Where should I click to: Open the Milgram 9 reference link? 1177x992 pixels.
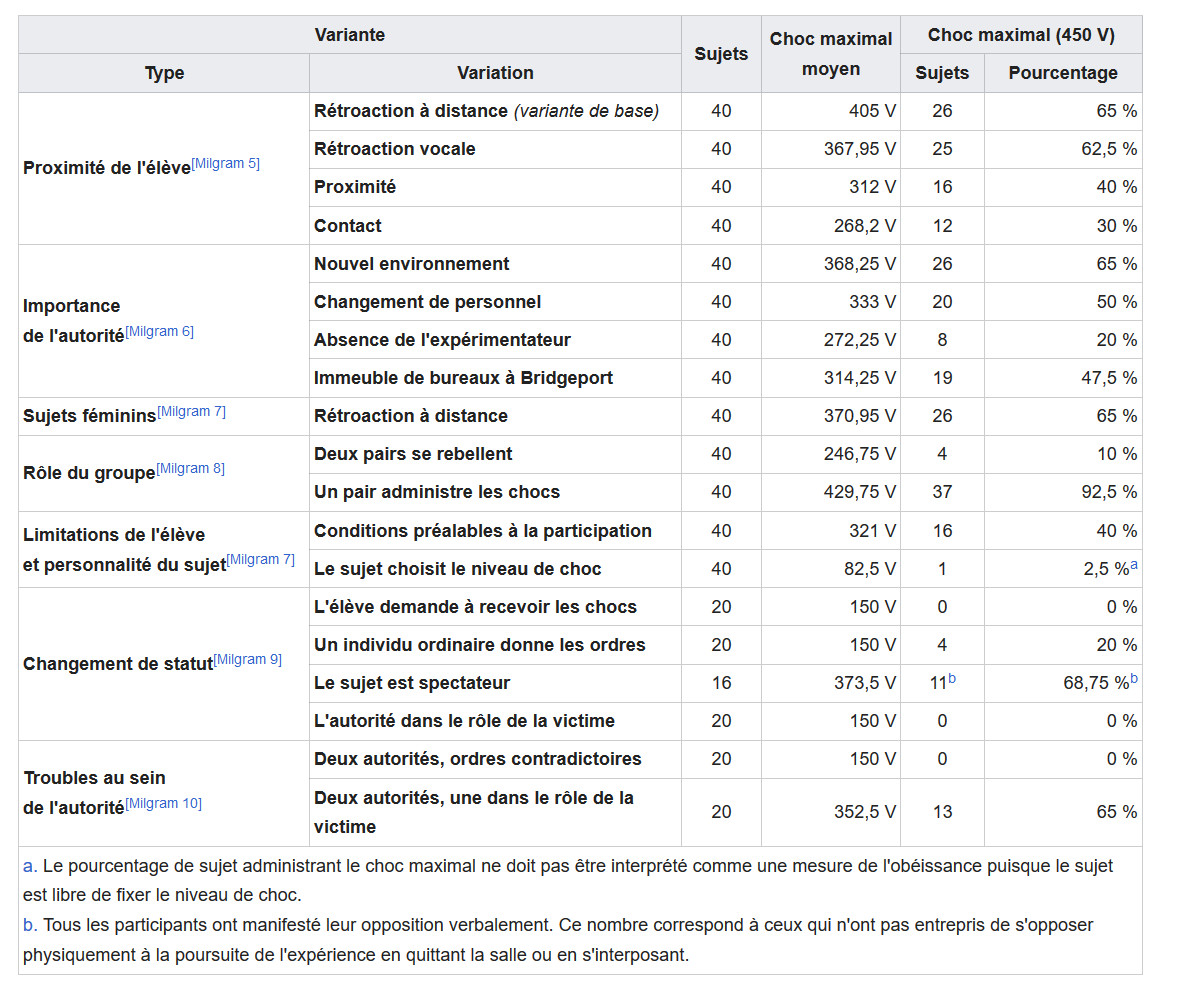247,660
